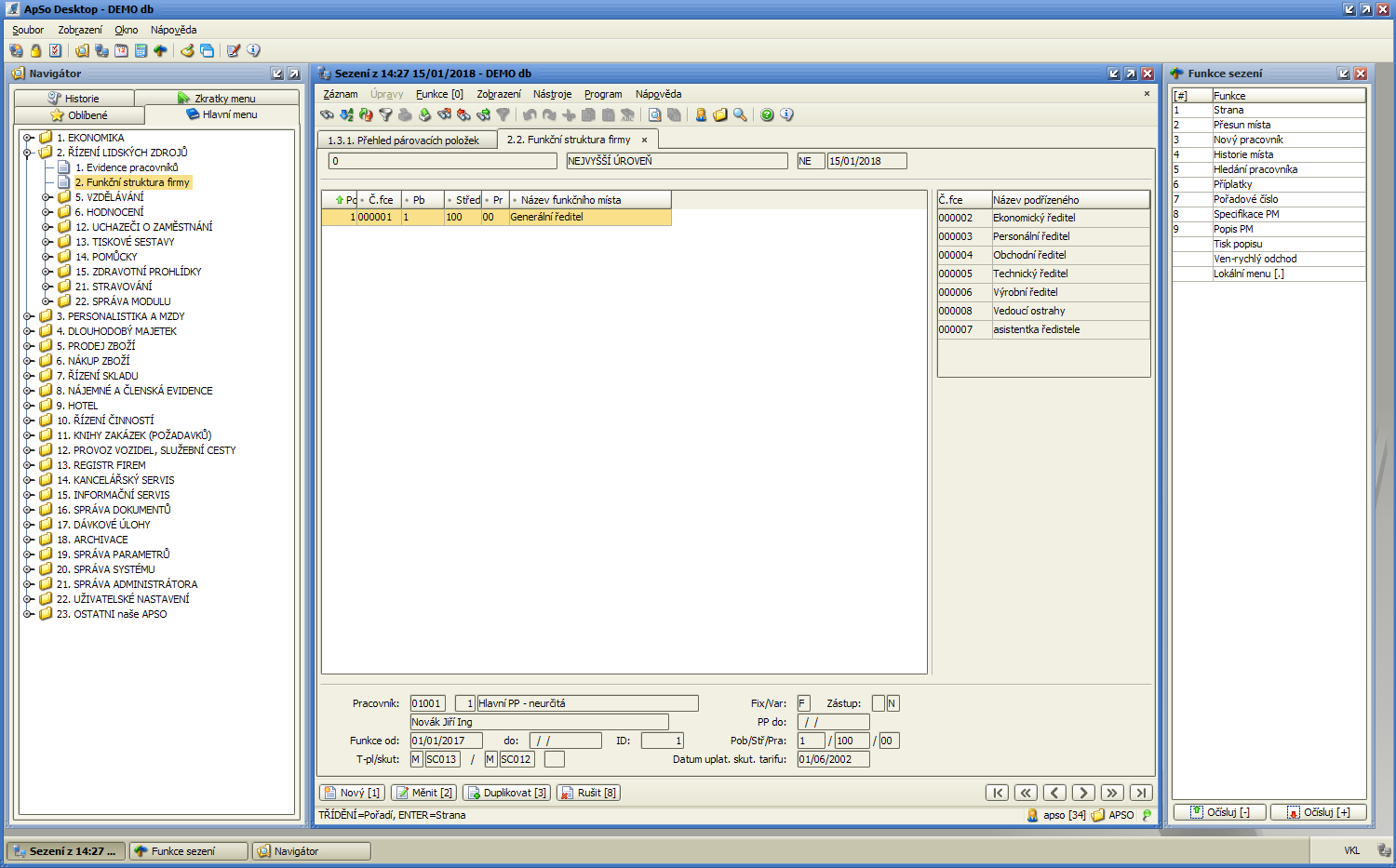
Task: Toggle the Zástup checkbox
Action: point(879,703)
